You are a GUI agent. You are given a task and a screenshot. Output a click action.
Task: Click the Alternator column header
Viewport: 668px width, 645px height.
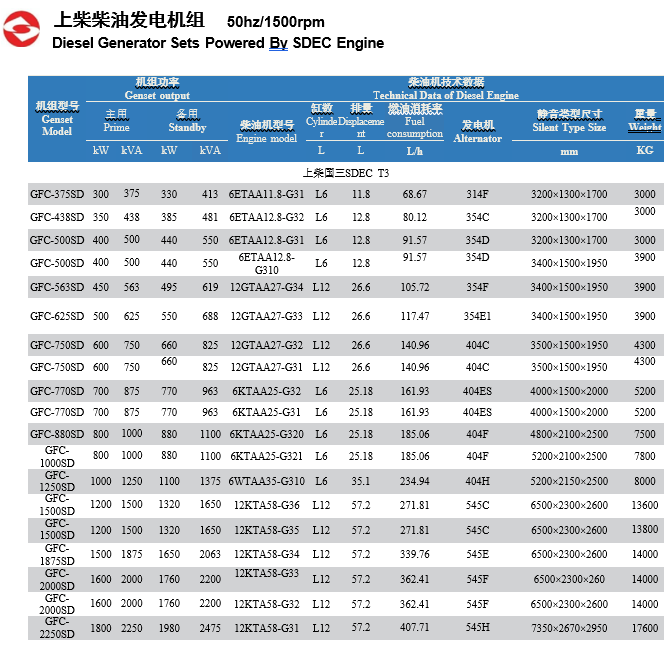pos(478,132)
